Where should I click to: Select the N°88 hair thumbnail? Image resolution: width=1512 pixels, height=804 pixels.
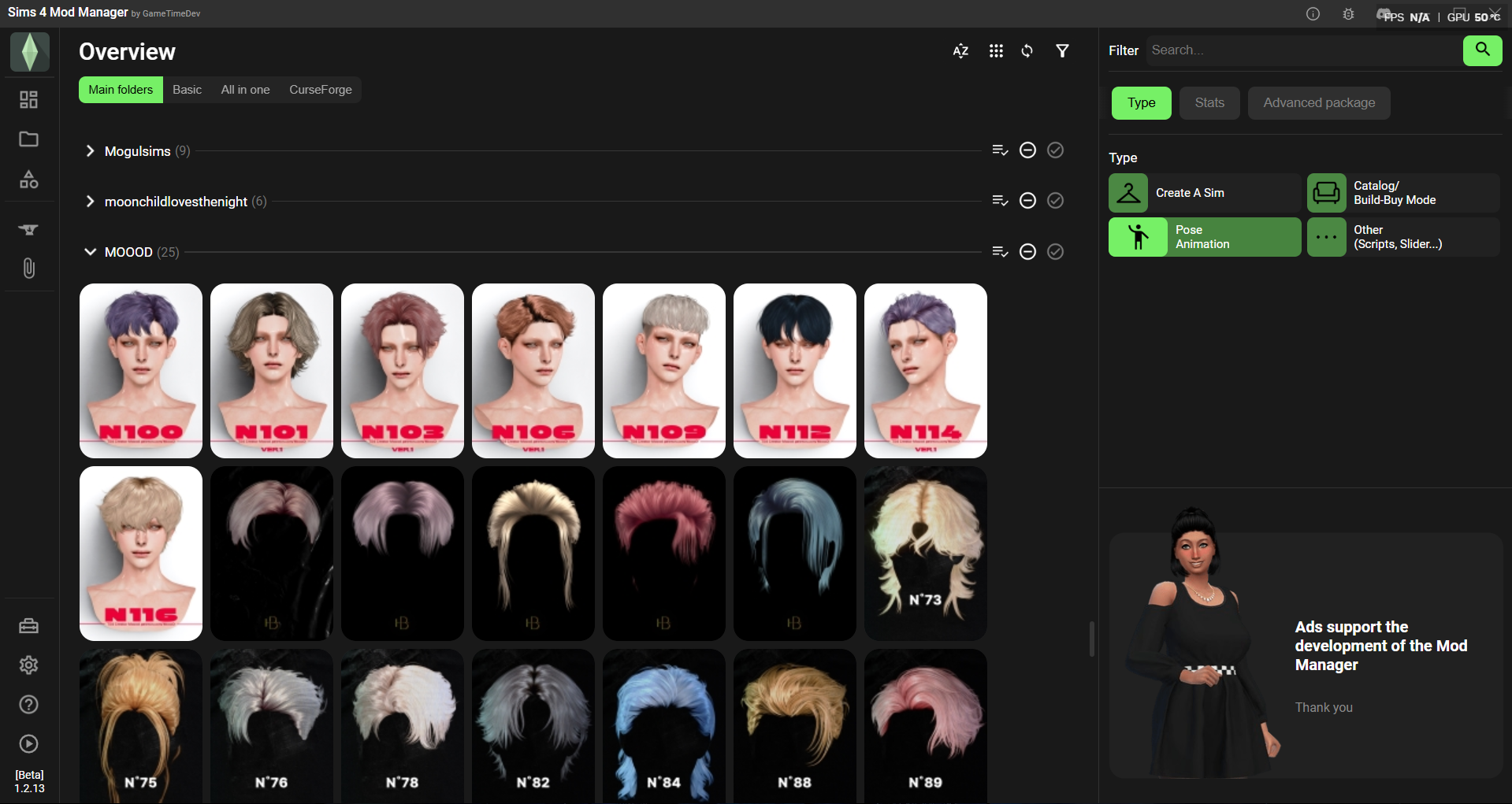coord(795,726)
